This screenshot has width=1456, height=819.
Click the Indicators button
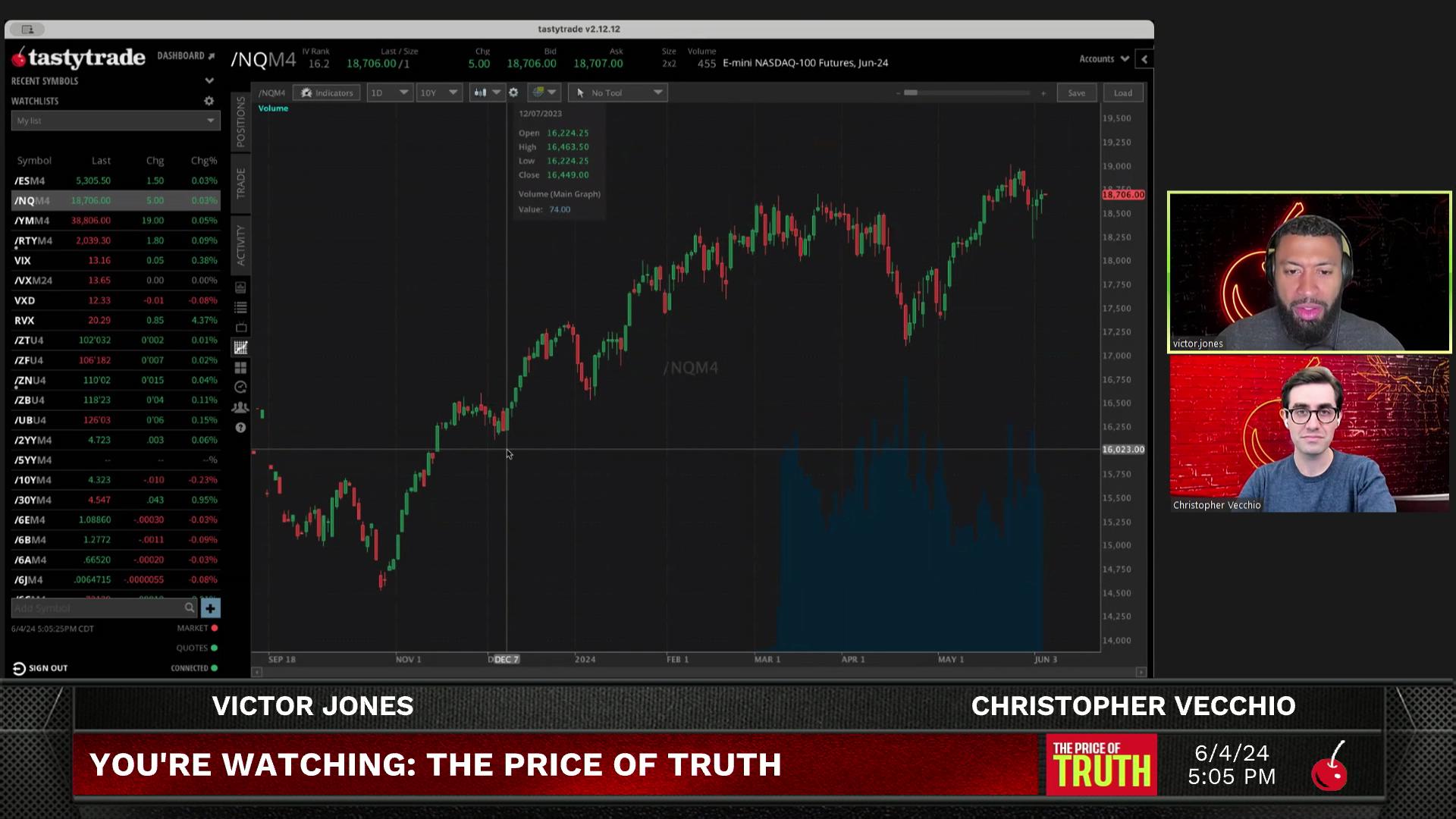[x=327, y=93]
